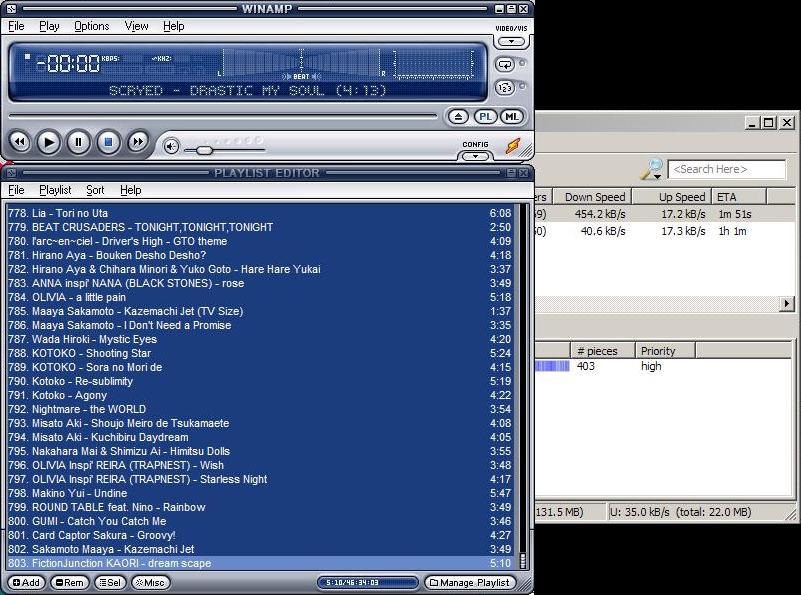Image resolution: width=801 pixels, height=595 pixels.
Task: Open Winamp View menu
Action: [136, 26]
